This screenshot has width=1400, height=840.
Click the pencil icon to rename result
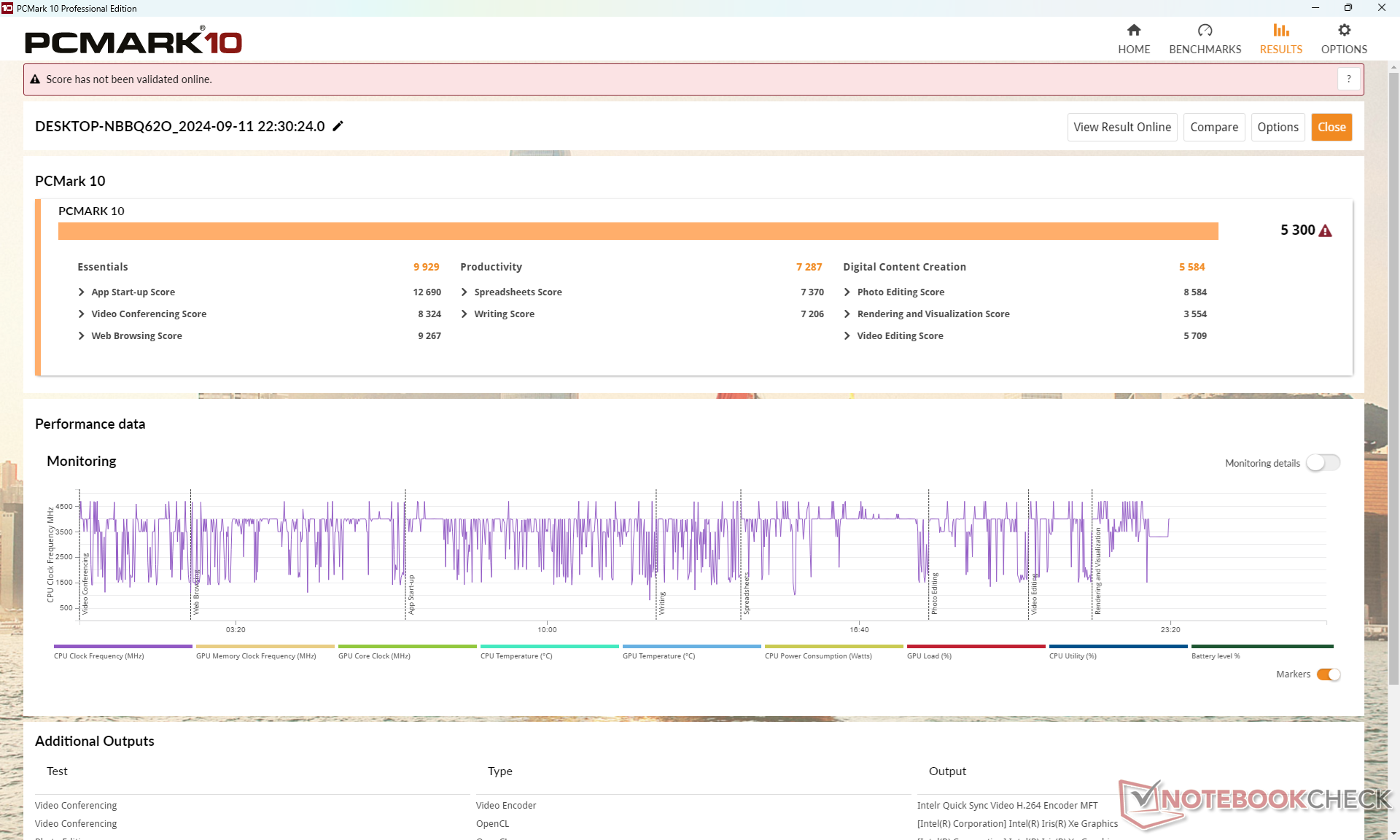338,126
